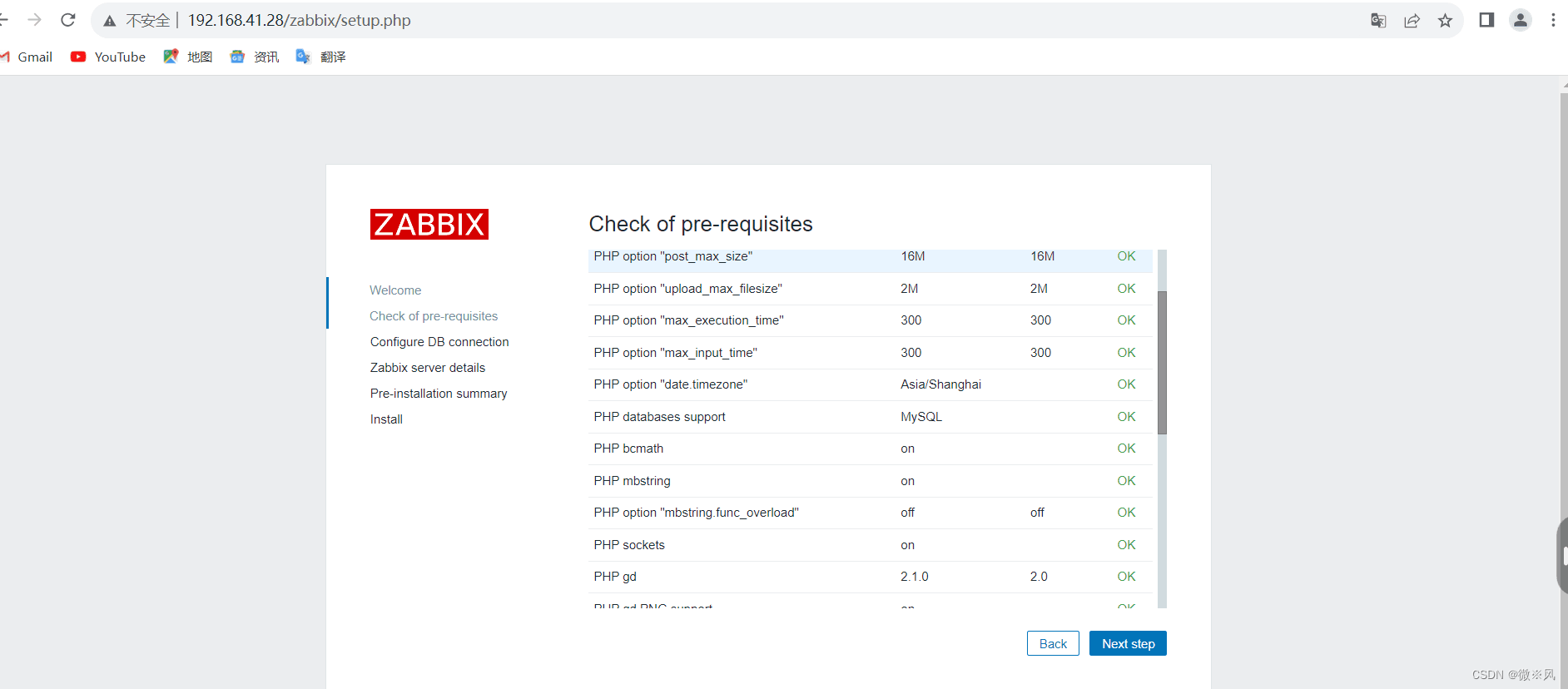1568x689 pixels.
Task: Click OK status in PHP bcmath row
Action: pos(1126,449)
